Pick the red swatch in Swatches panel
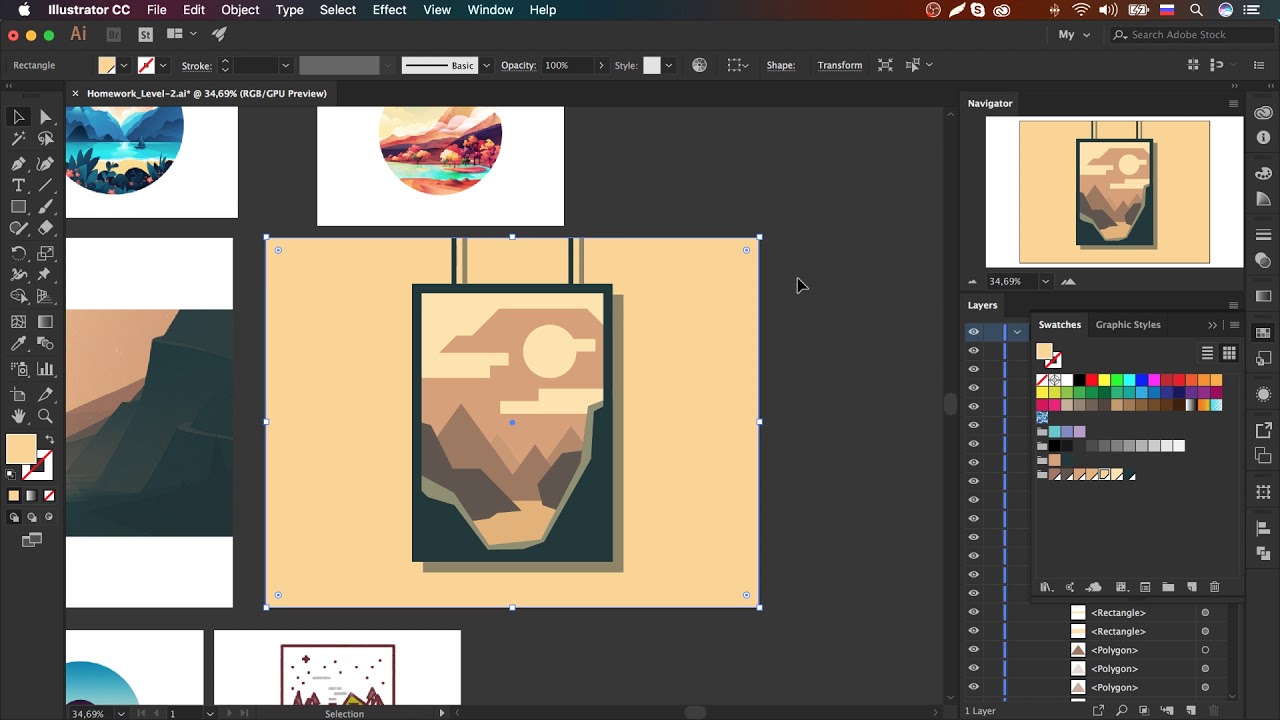The image size is (1280, 720). 1092,380
